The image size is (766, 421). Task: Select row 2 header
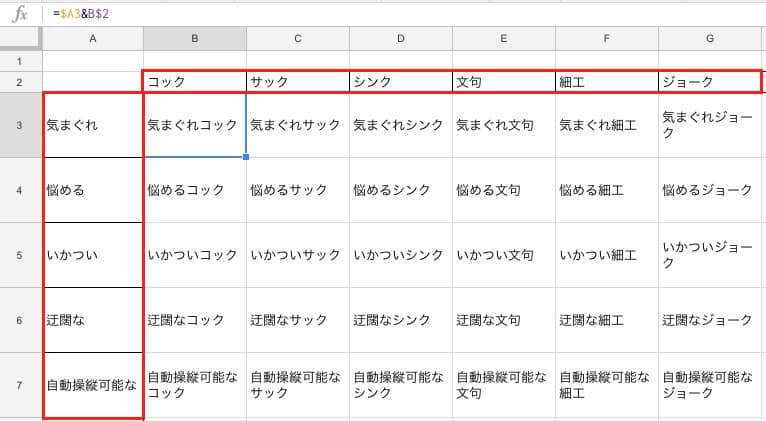[21, 82]
